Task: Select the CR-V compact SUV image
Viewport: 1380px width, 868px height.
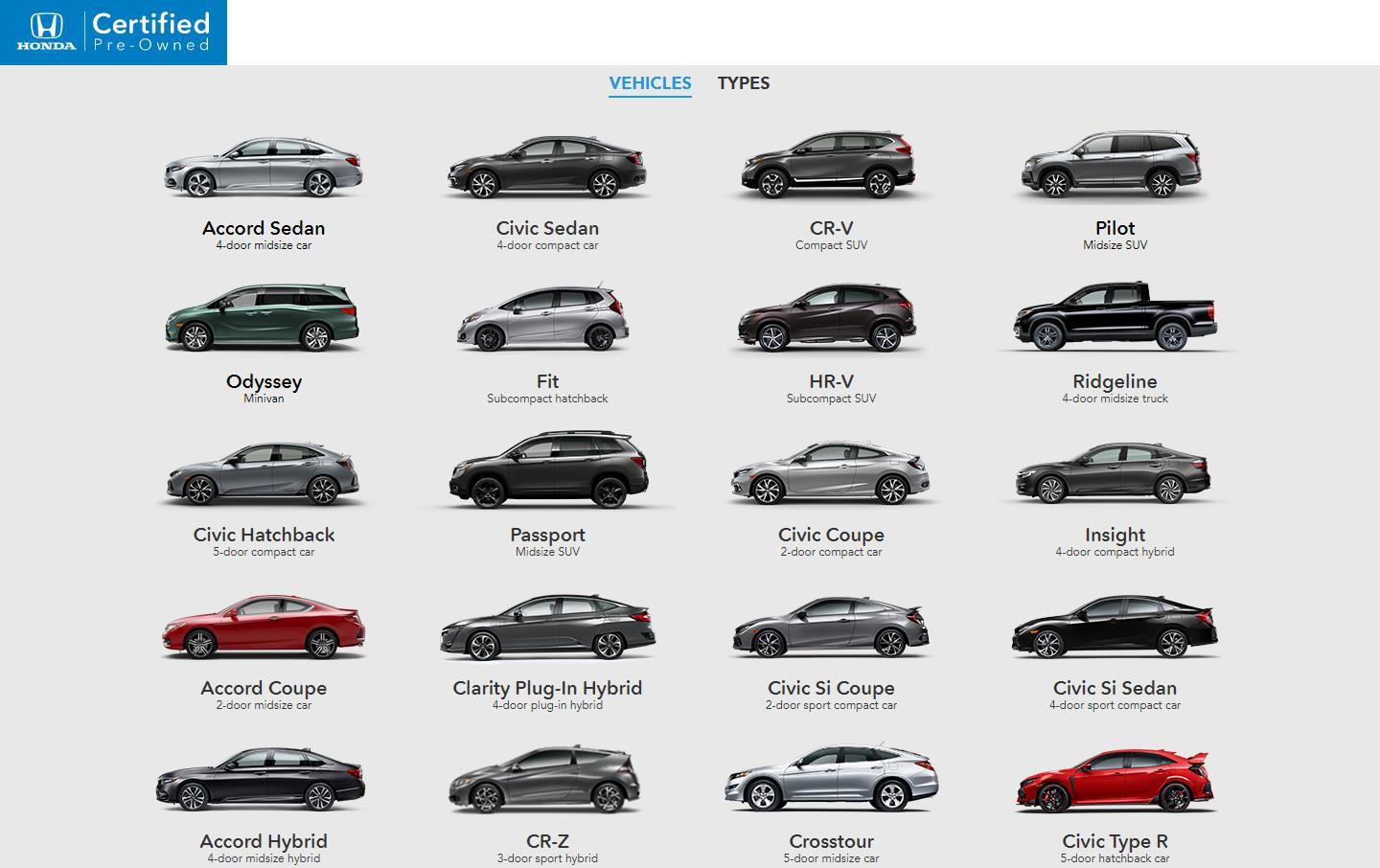Action: click(x=831, y=165)
